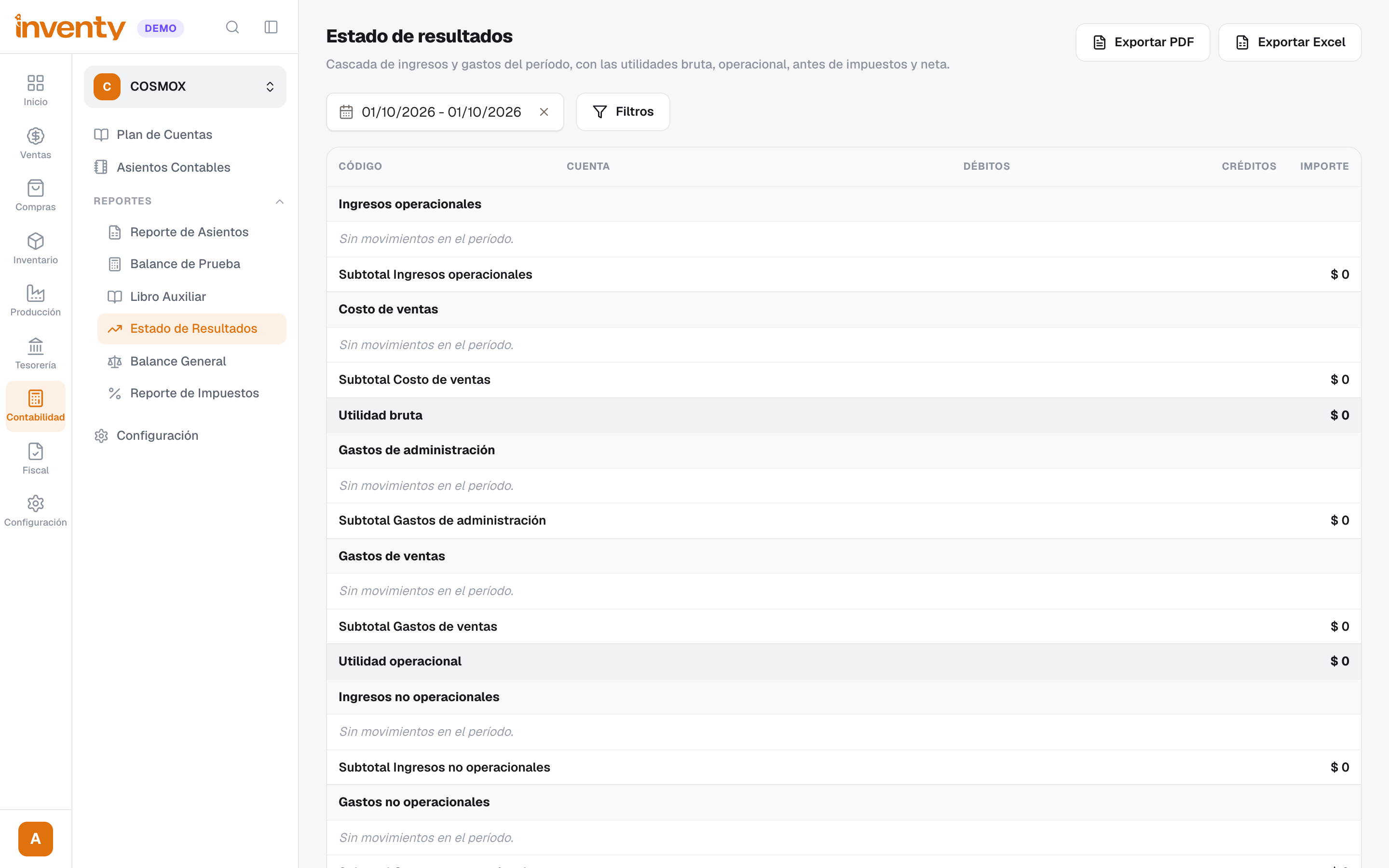This screenshot has width=1389, height=868.
Task: Click the Utilidad bruta row
Action: coord(844,415)
